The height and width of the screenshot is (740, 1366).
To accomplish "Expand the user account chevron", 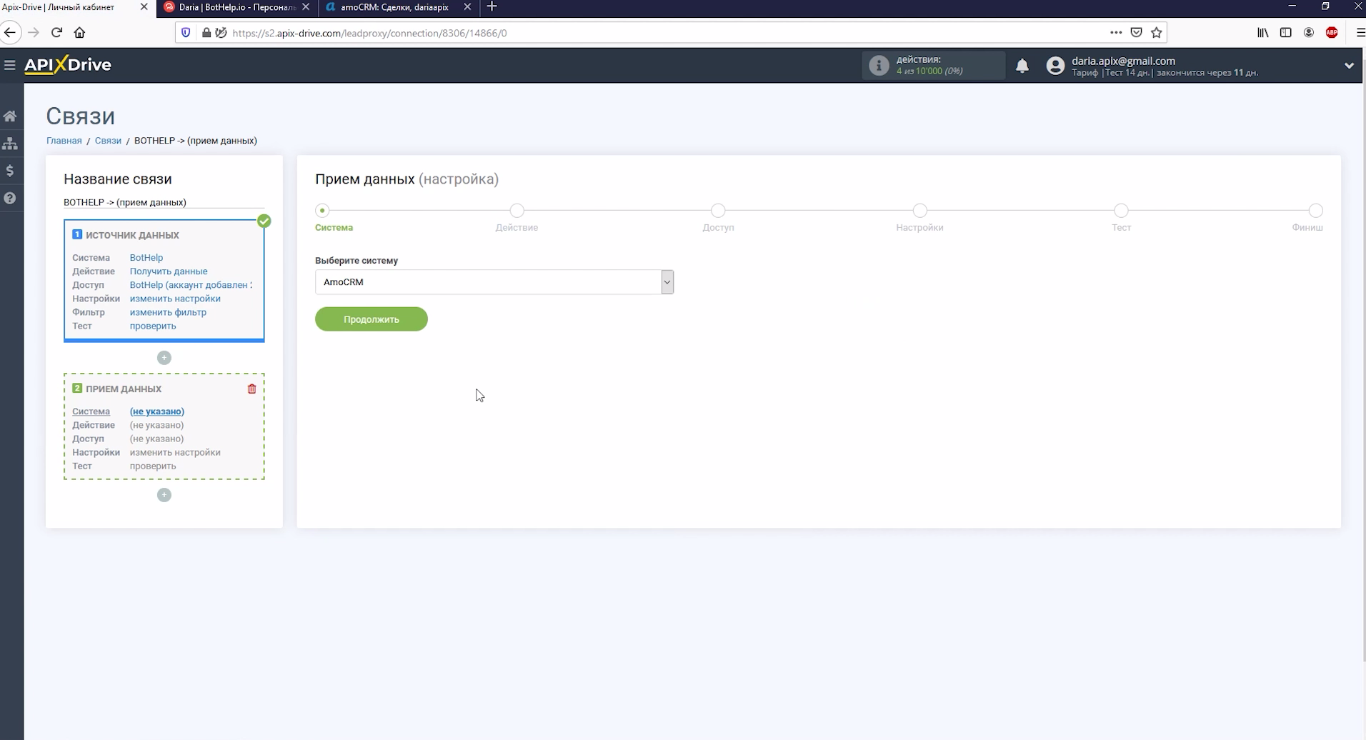I will pyautogui.click(x=1349, y=66).
